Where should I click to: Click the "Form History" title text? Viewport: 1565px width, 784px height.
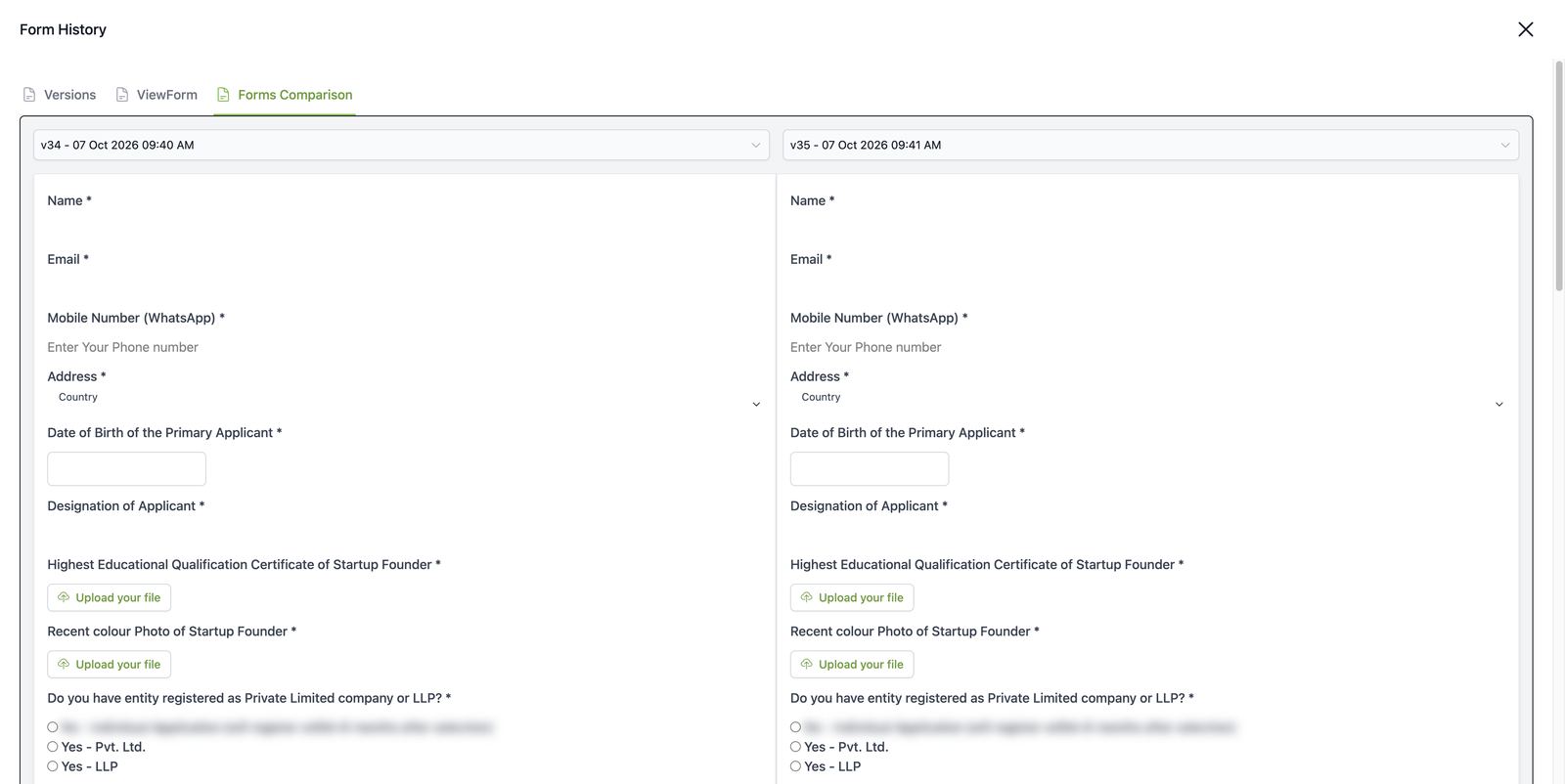(63, 29)
